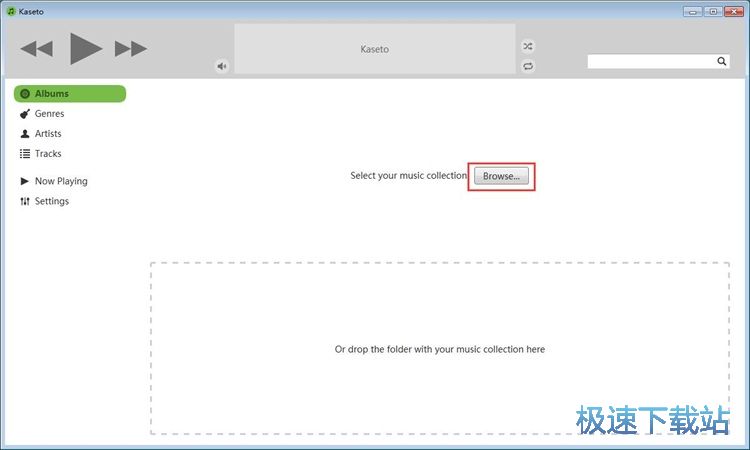Mute audio with the speaker icon

point(221,66)
